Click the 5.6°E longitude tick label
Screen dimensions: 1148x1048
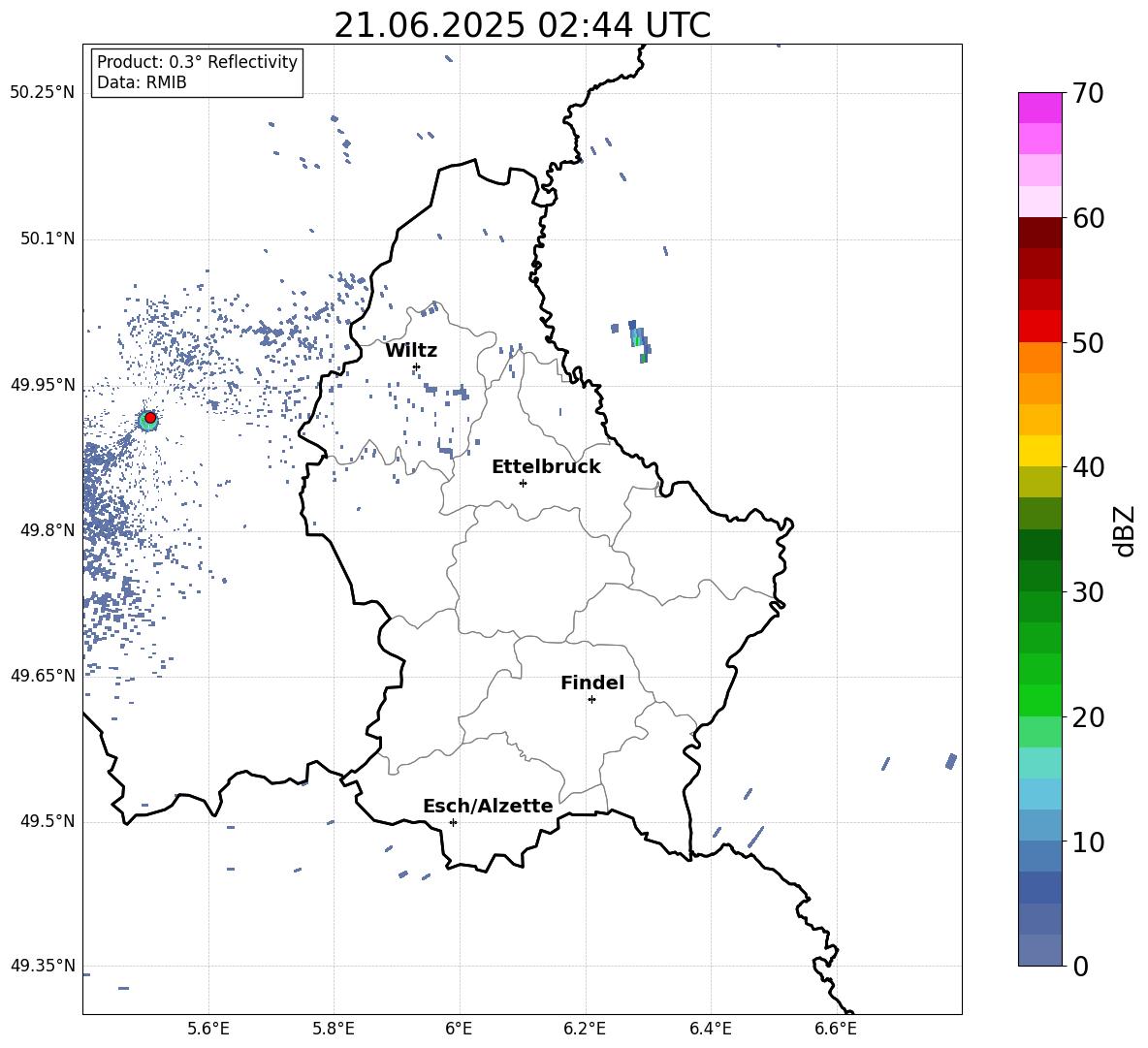coord(208,1029)
